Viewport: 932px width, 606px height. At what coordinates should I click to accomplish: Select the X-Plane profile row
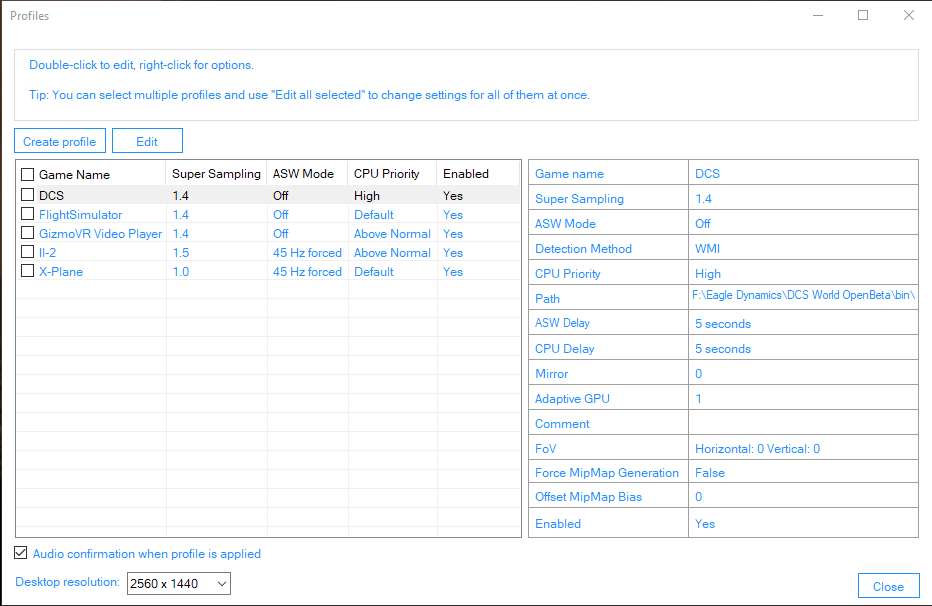coord(268,271)
